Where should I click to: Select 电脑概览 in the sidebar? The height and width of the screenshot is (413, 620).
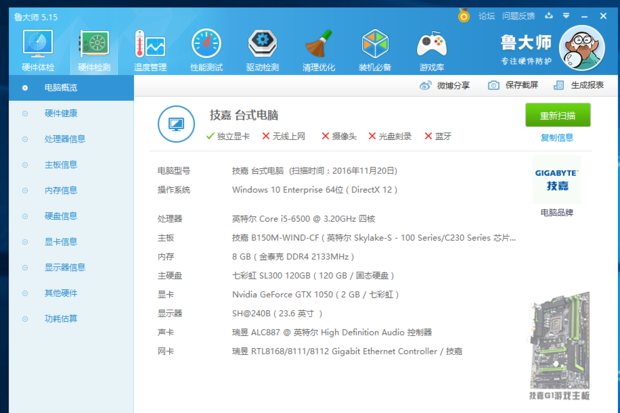coord(71,88)
